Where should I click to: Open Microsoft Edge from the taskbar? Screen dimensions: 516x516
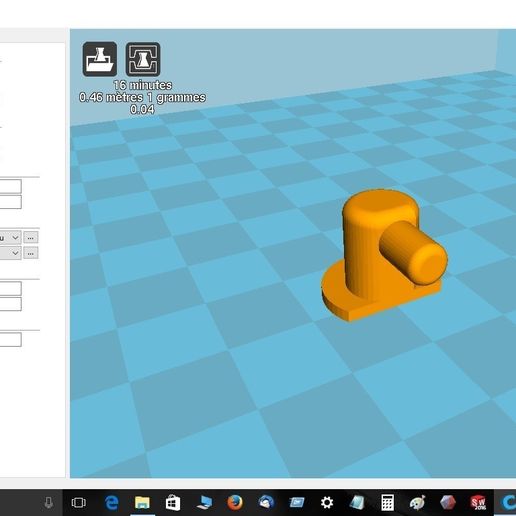point(112,503)
